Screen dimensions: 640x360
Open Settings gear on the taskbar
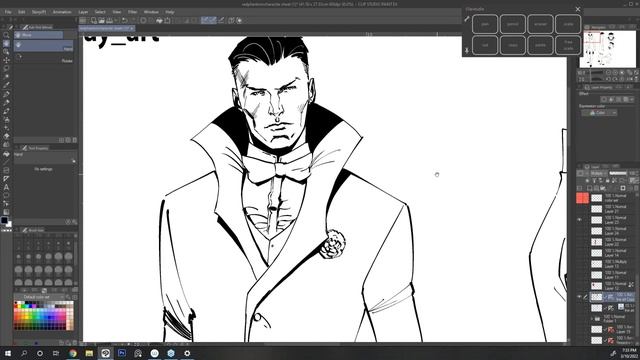(x=187, y=353)
